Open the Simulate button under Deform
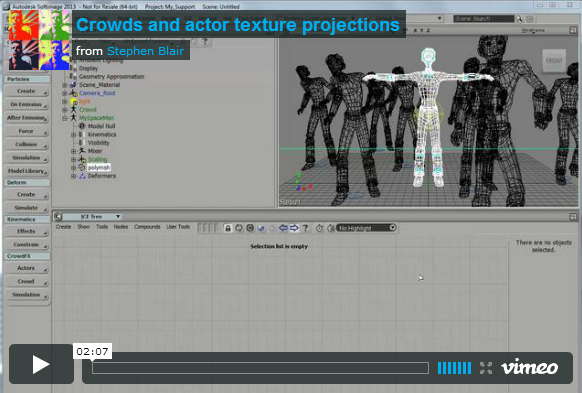The height and width of the screenshot is (393, 582). (27, 208)
